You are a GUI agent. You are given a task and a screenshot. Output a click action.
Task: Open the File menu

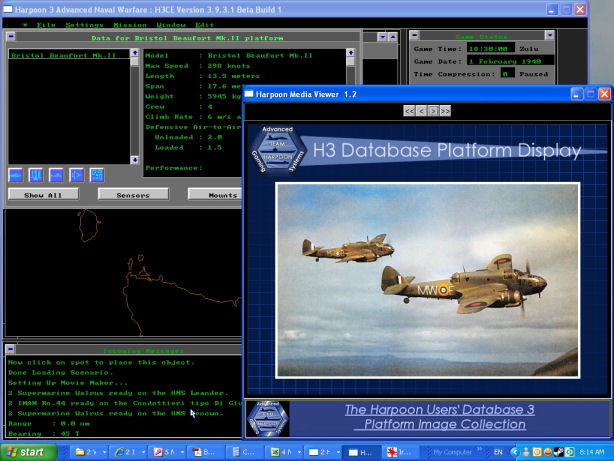(x=46, y=23)
